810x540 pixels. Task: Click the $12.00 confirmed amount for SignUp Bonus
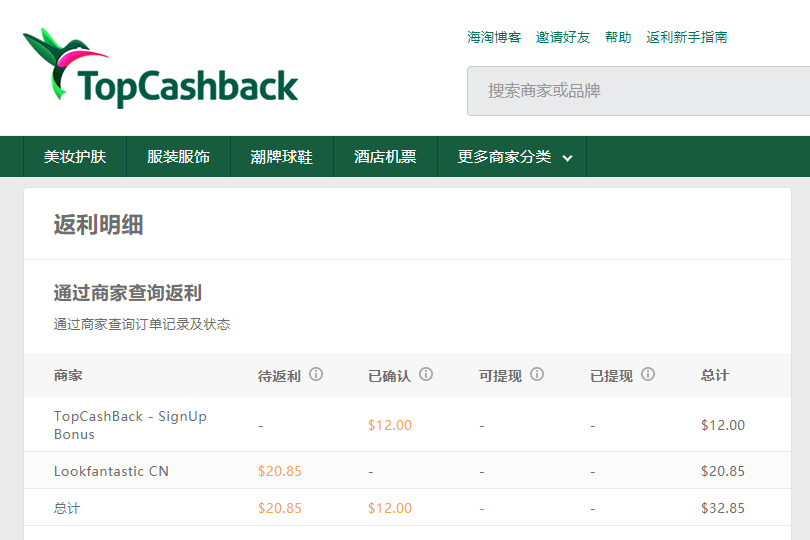coord(390,425)
